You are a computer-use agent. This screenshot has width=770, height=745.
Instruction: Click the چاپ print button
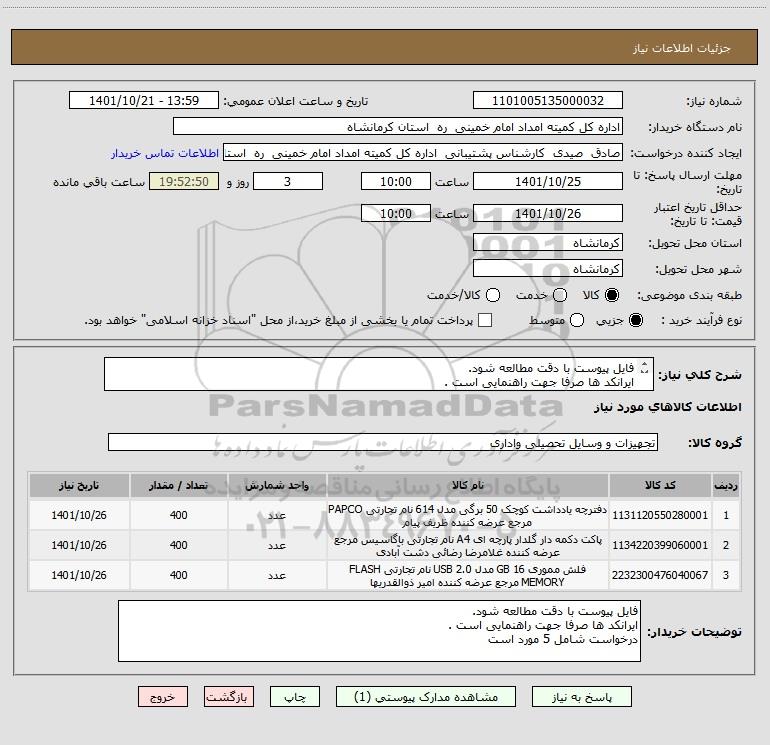pyautogui.click(x=295, y=697)
